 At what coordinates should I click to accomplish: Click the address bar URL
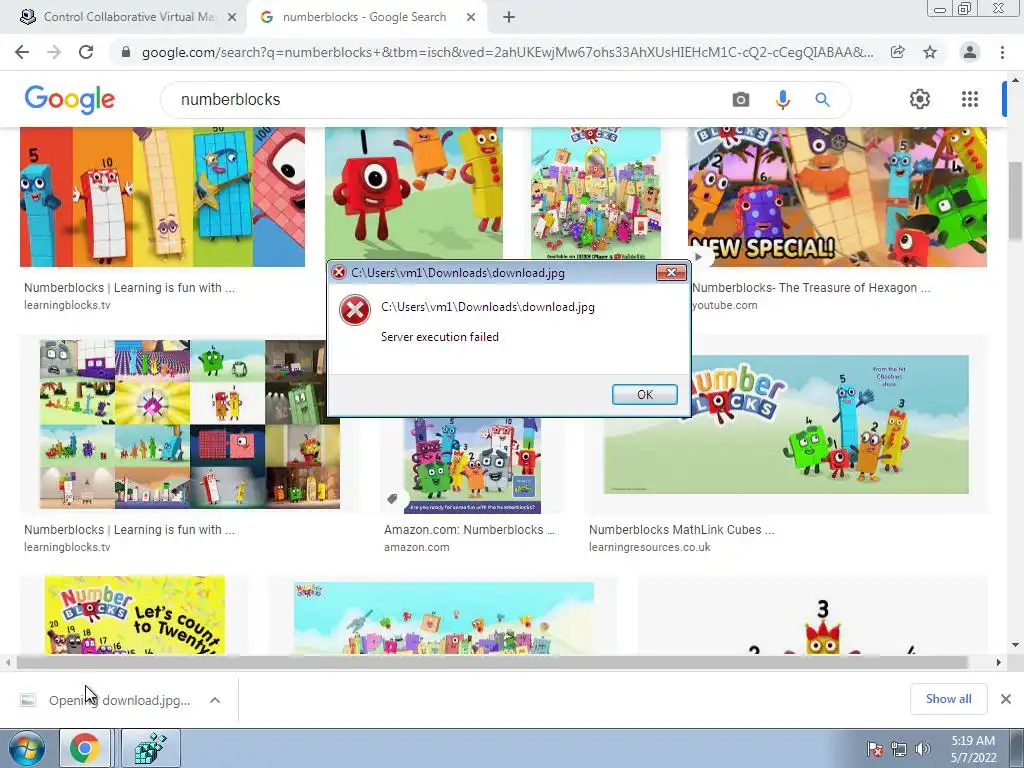(x=507, y=52)
